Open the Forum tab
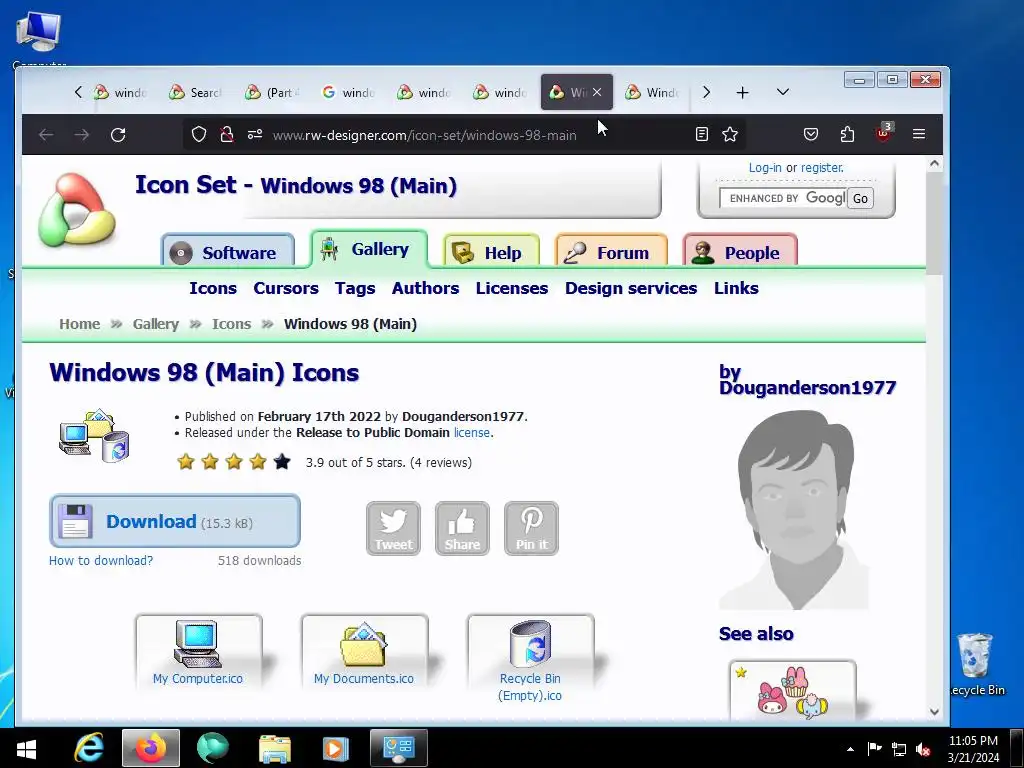1024x768 pixels. coord(611,252)
